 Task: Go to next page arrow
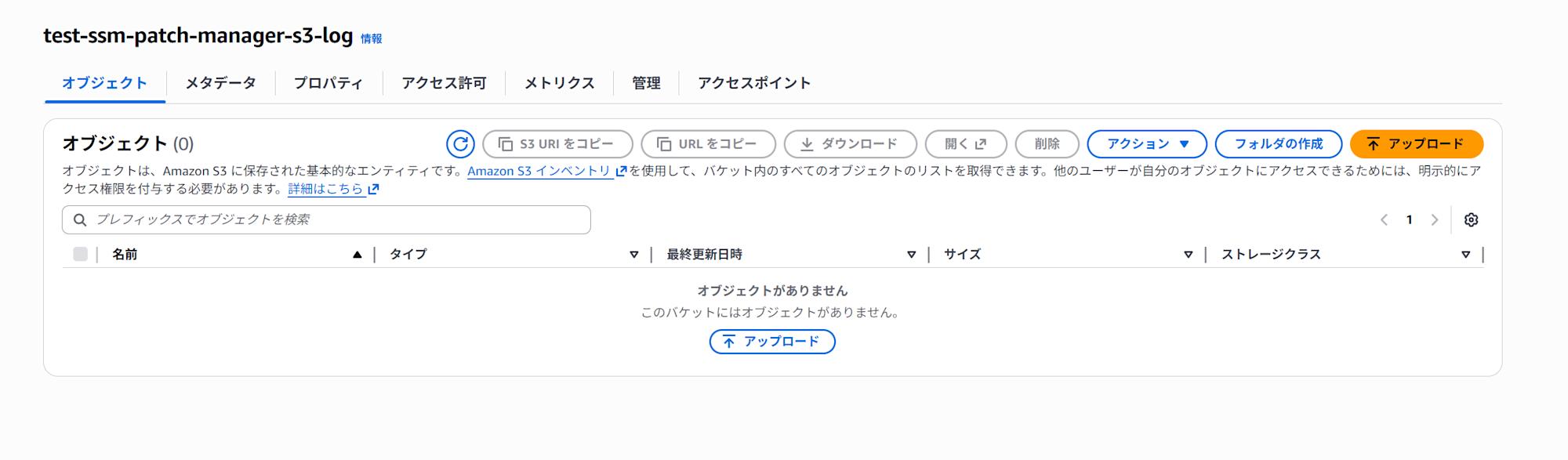pos(1434,220)
